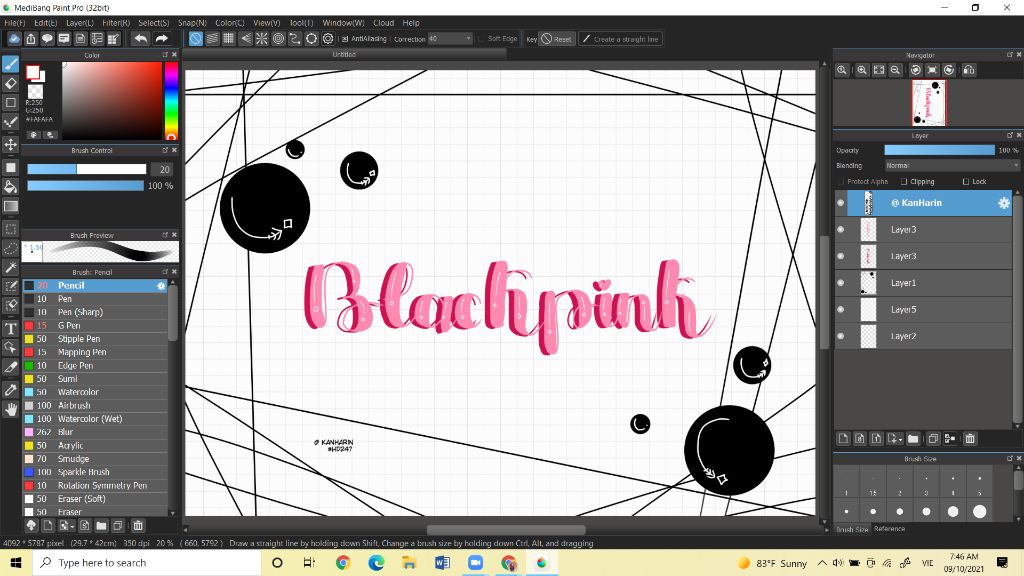Image resolution: width=1024 pixels, height=576 pixels.
Task: Hide the Layer1 layer
Action: (x=840, y=283)
